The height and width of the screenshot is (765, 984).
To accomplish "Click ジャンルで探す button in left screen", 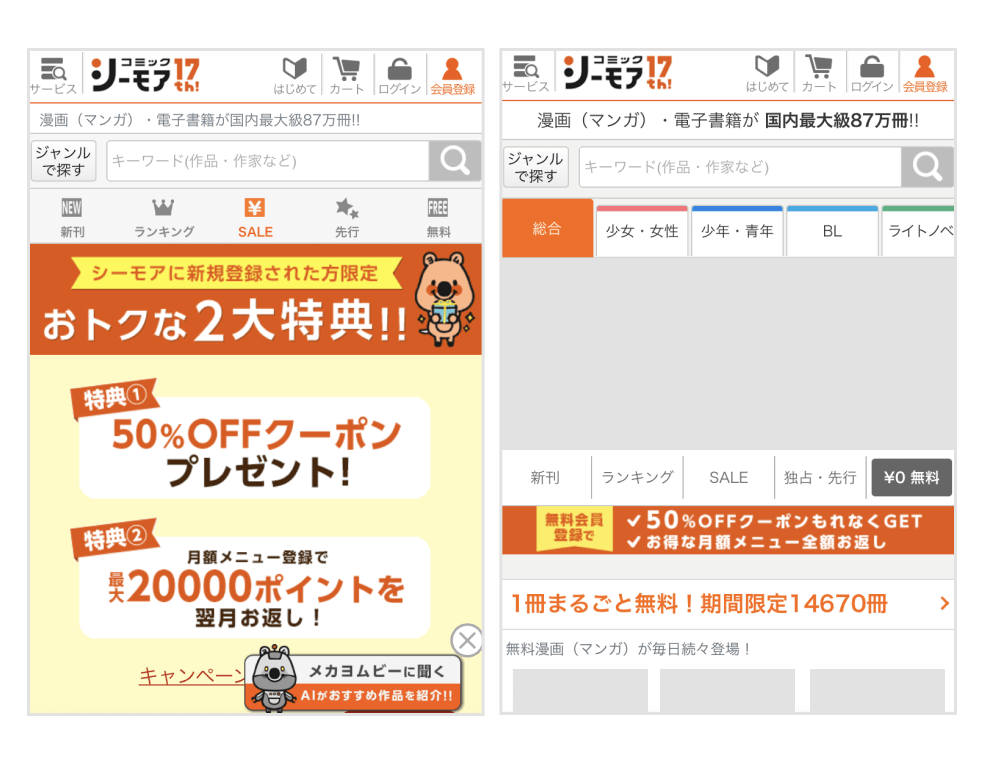I will (x=63, y=161).
